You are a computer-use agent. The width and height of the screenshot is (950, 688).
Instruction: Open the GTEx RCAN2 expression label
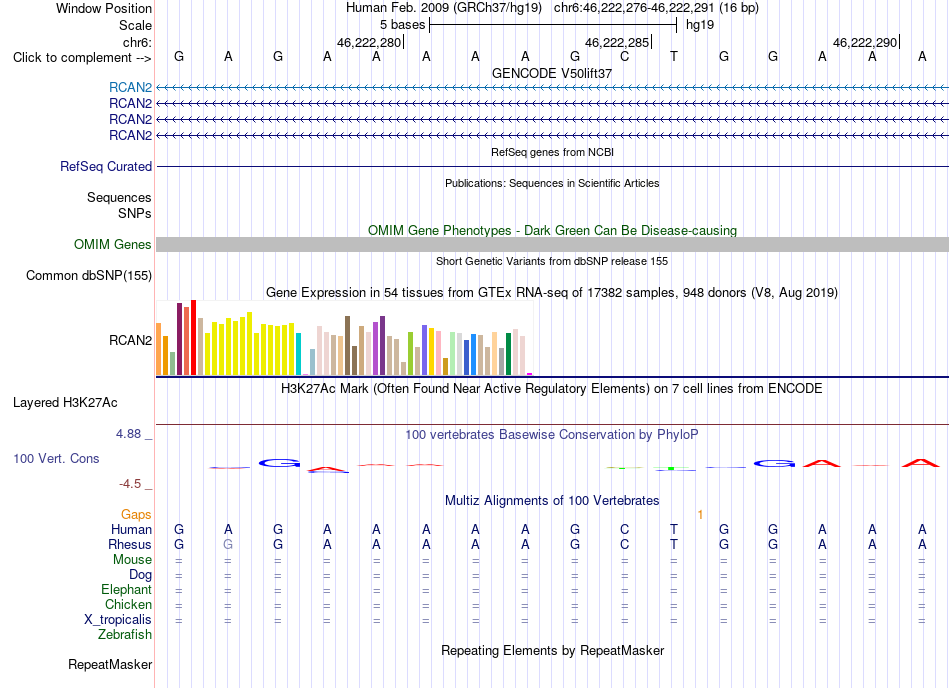tap(130, 340)
